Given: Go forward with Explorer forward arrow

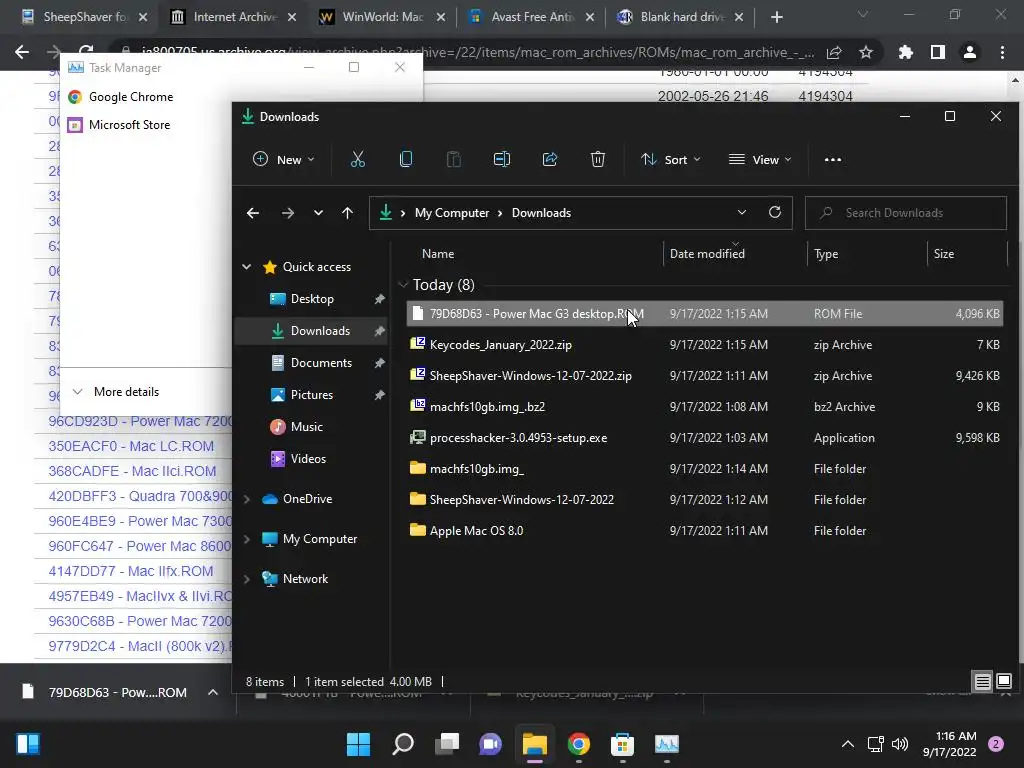Looking at the screenshot, I should (287, 213).
